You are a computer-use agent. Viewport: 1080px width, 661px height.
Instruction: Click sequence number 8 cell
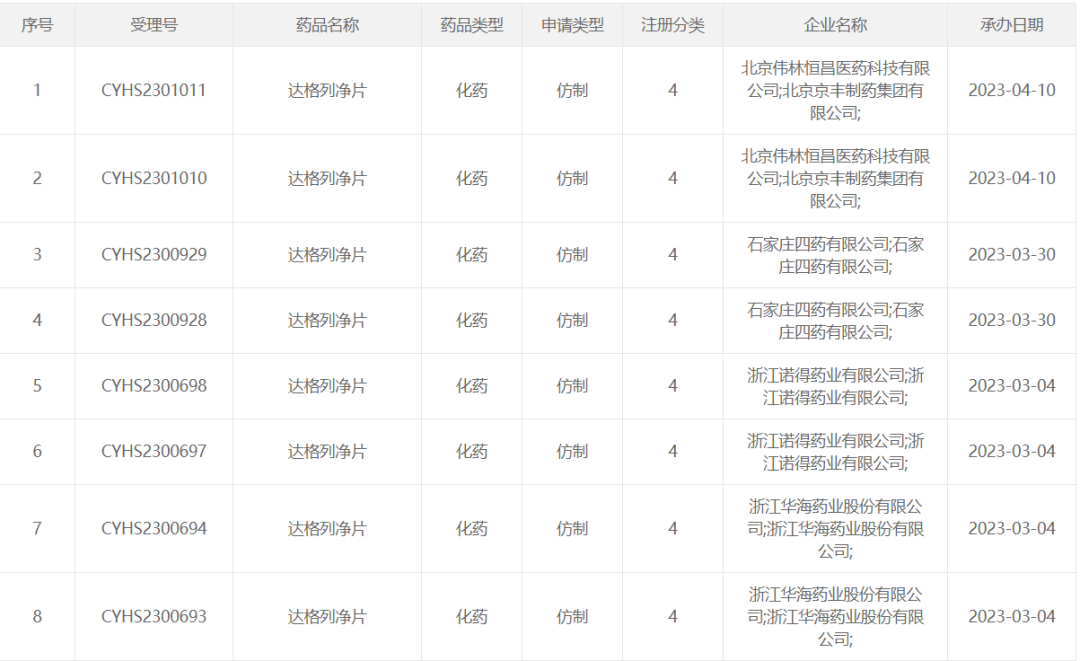pos(37,616)
